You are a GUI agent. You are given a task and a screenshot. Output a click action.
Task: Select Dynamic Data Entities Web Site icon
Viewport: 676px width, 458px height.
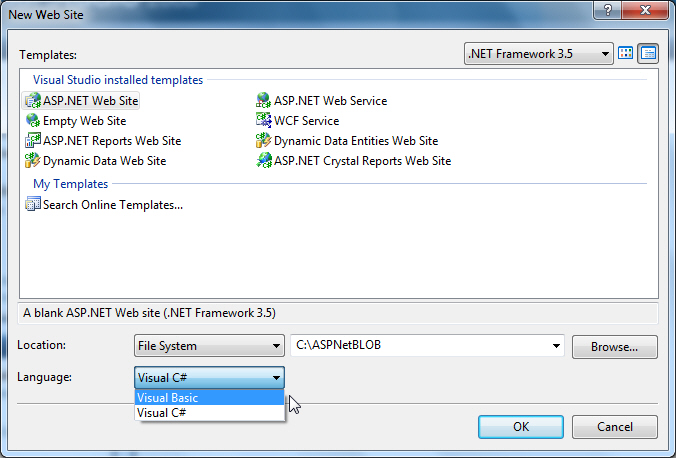coord(264,141)
